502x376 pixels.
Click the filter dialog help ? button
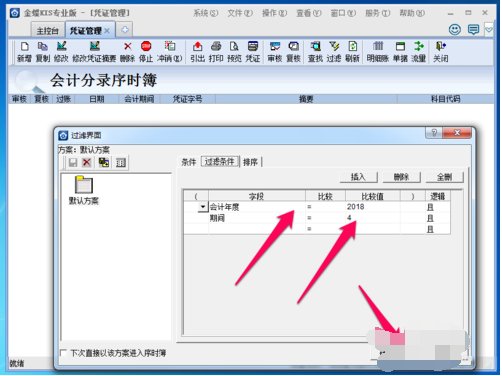click(x=434, y=133)
